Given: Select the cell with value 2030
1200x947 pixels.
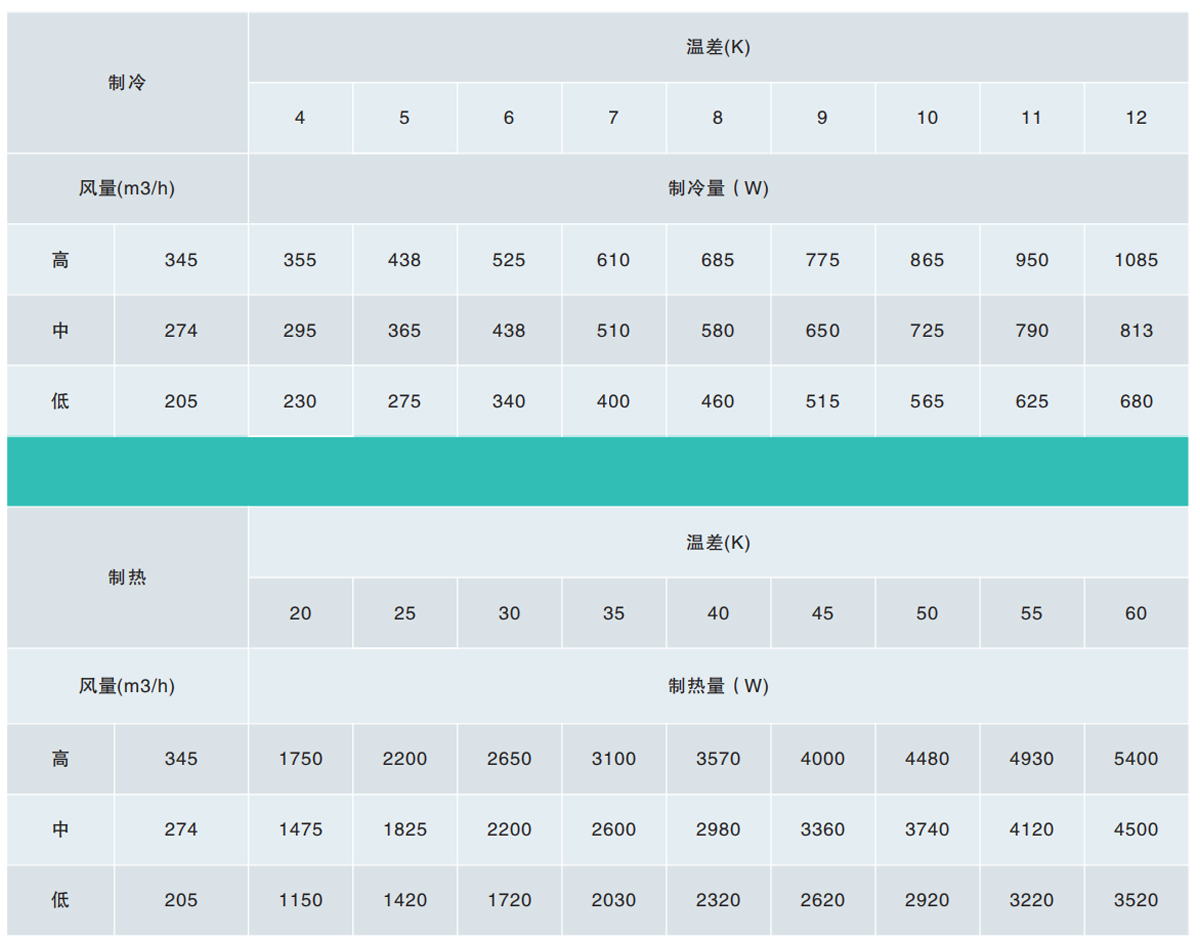Looking at the screenshot, I should 613,900.
